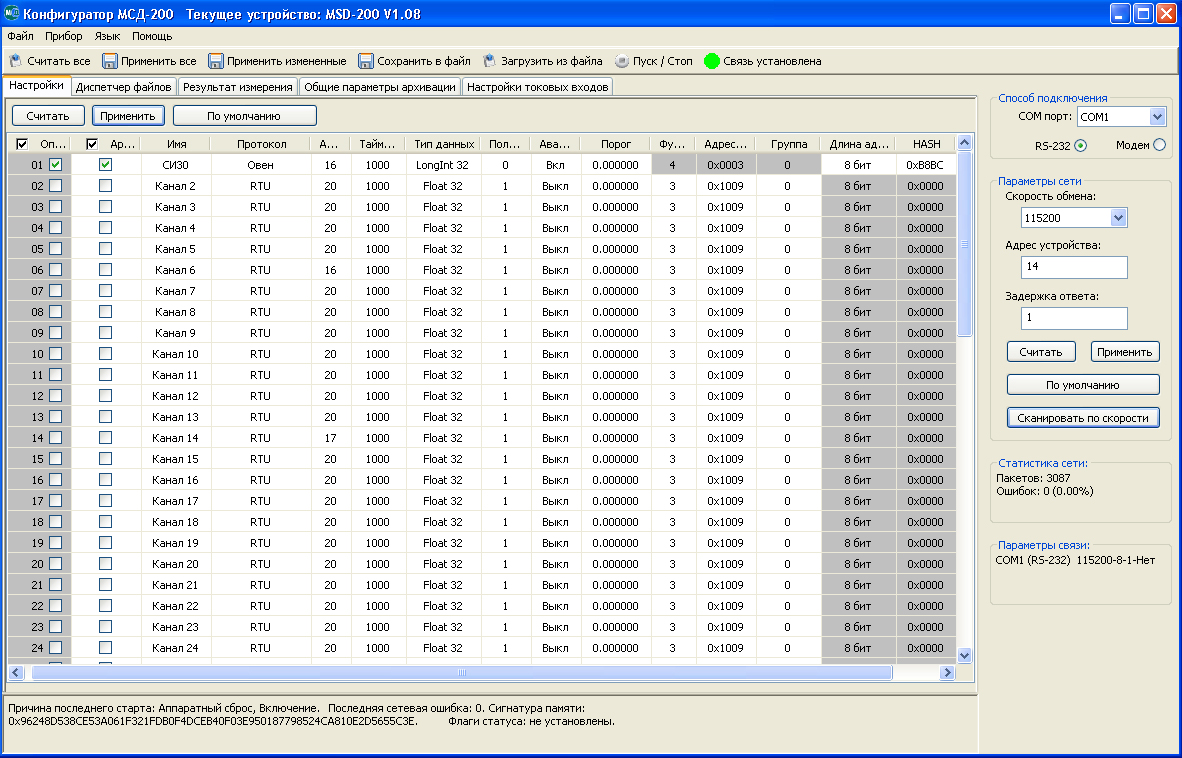The height and width of the screenshot is (758, 1182).
Task: Open the 'Результат измерения' tab
Action: coord(238,87)
